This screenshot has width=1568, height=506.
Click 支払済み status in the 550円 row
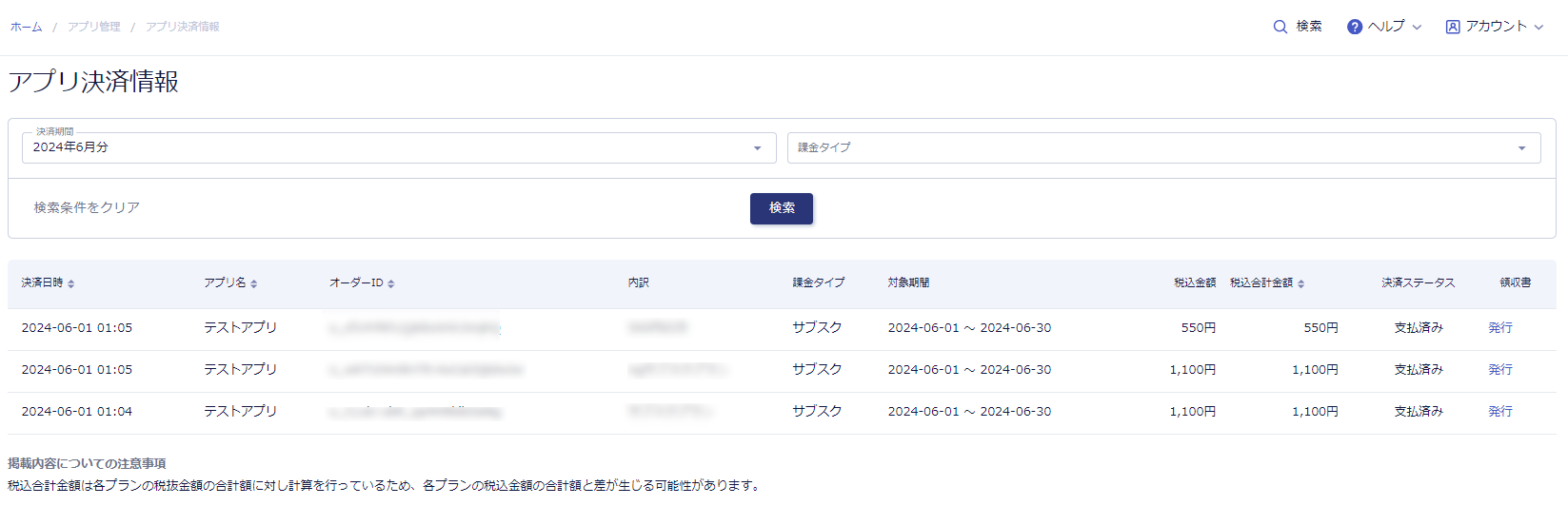[1419, 327]
